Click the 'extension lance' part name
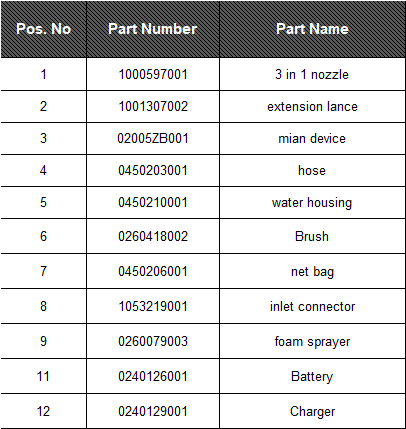 [x=312, y=106]
